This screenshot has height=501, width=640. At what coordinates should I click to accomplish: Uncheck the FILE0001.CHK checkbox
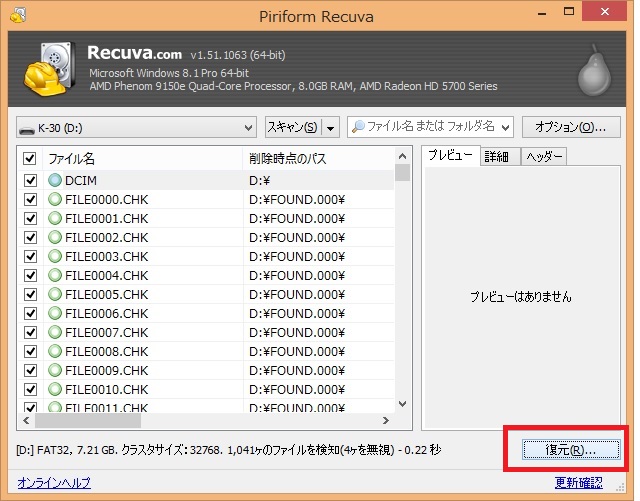30,218
